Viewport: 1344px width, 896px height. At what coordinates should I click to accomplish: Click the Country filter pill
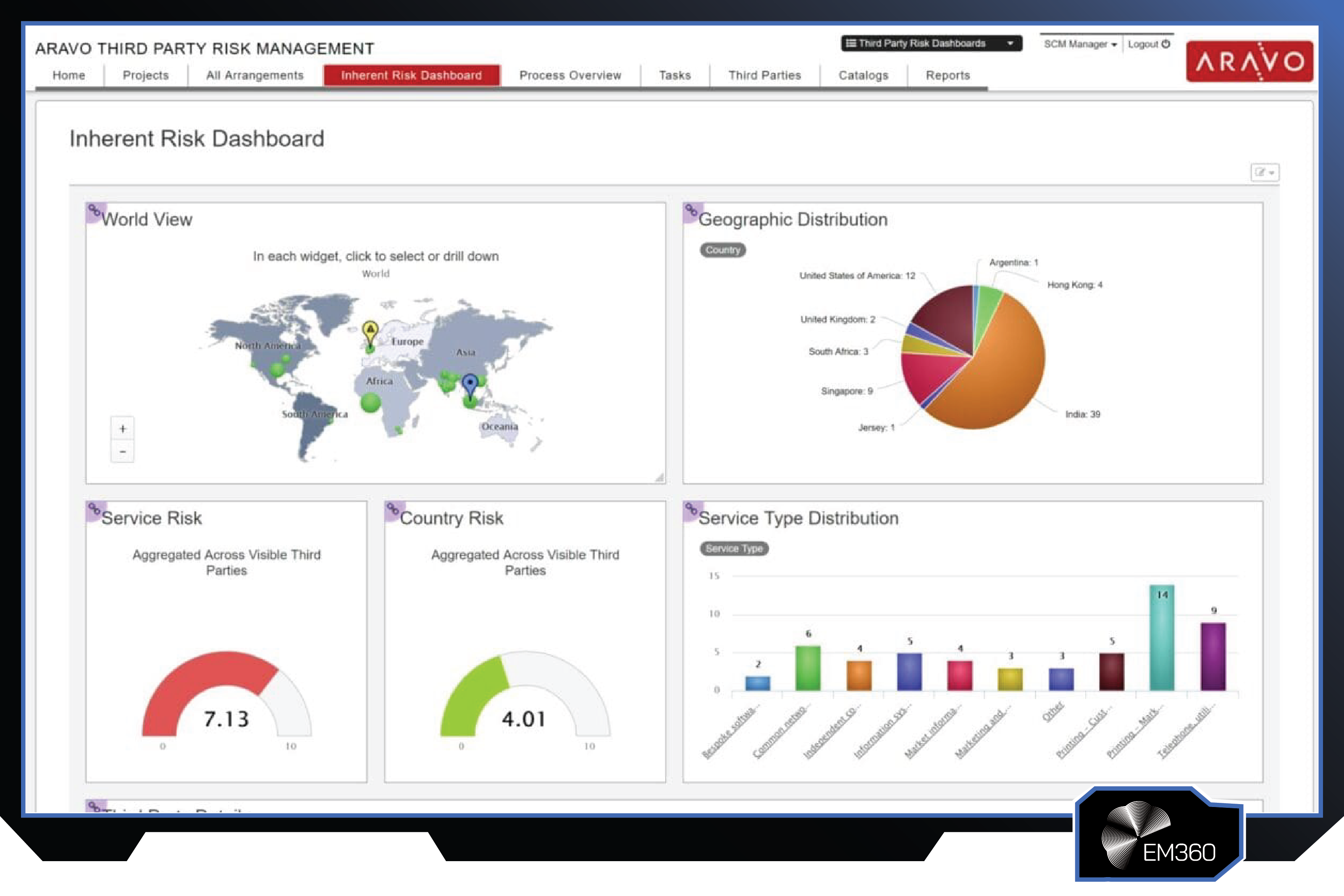pyautogui.click(x=723, y=250)
